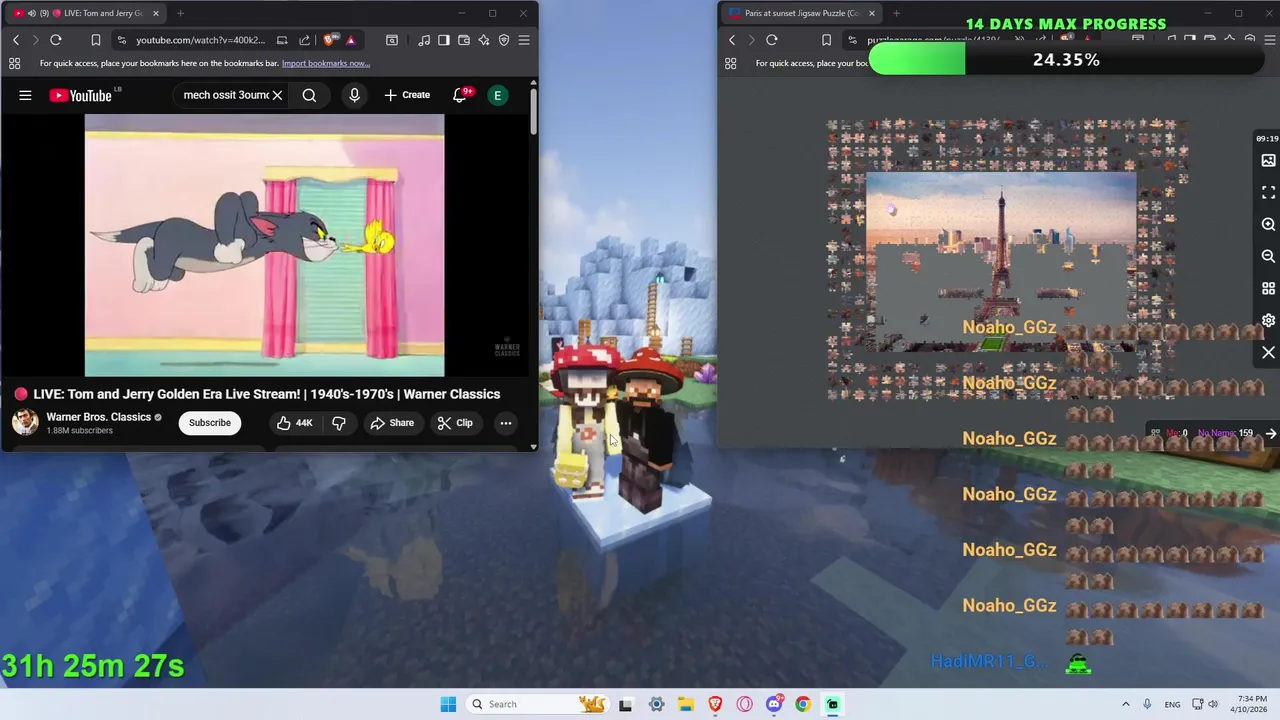Show the puzzle preview image
Viewport: 1280px width, 720px height.
(1268, 160)
